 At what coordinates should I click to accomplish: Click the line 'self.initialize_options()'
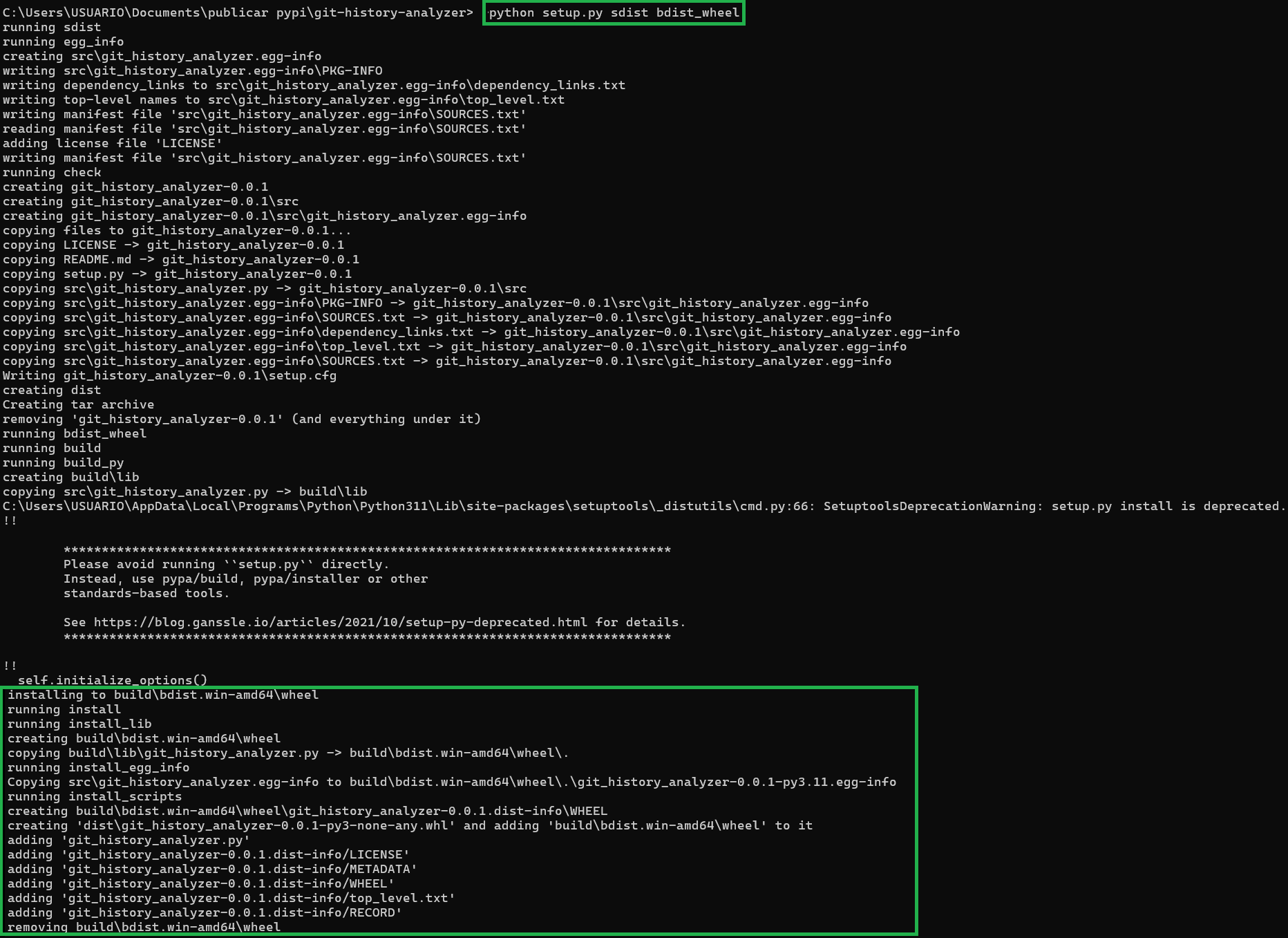pyautogui.click(x=113, y=680)
